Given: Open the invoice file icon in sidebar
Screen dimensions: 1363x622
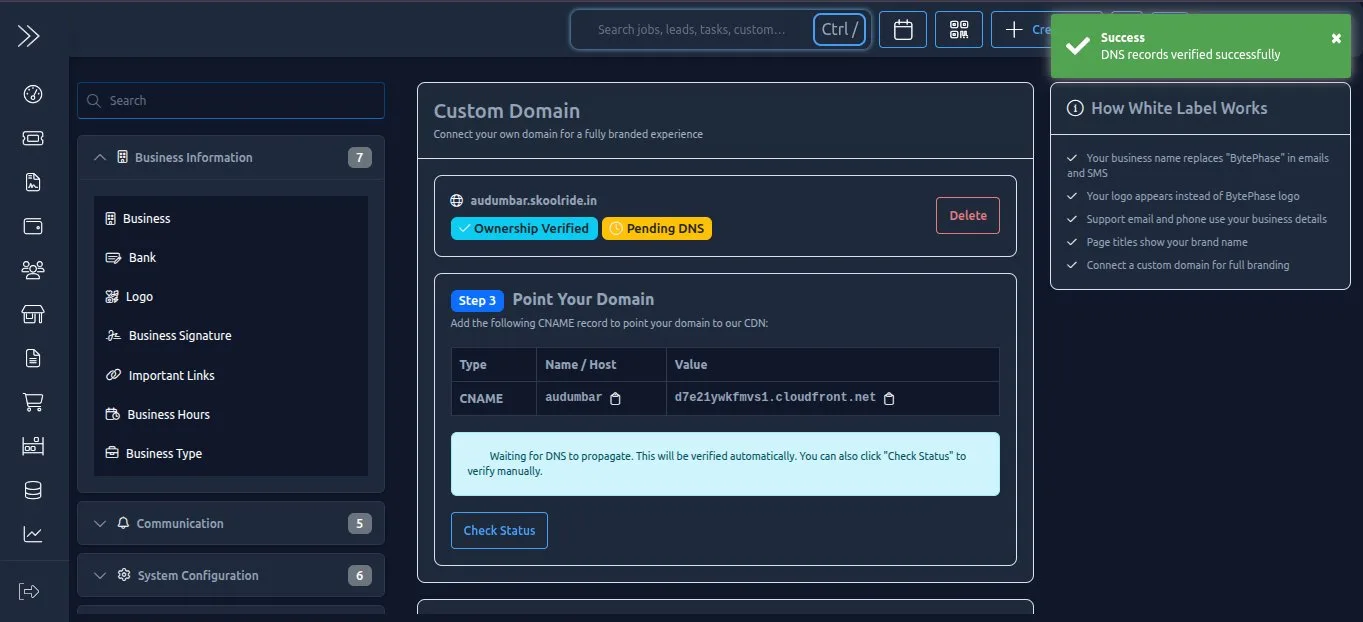Looking at the screenshot, I should [33, 182].
